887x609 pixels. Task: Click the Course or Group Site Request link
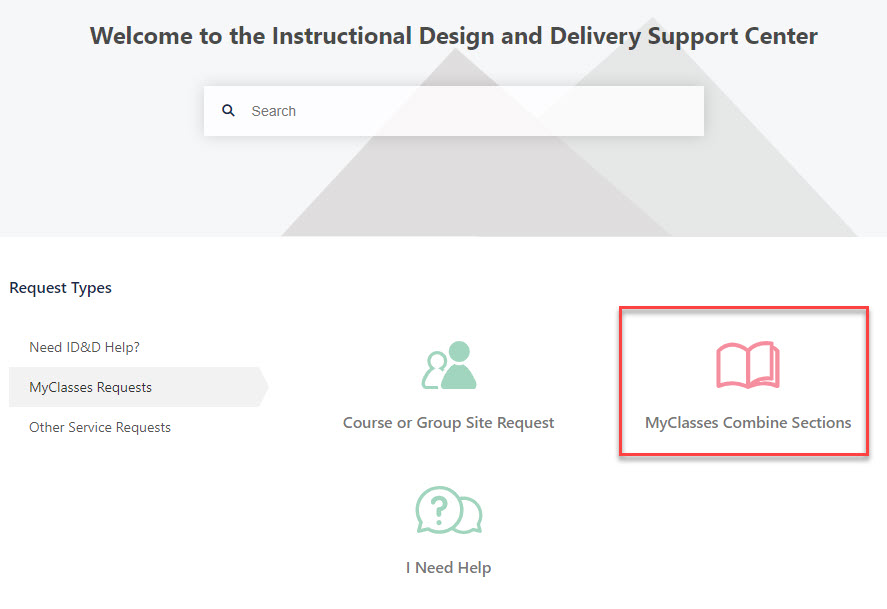pyautogui.click(x=448, y=422)
